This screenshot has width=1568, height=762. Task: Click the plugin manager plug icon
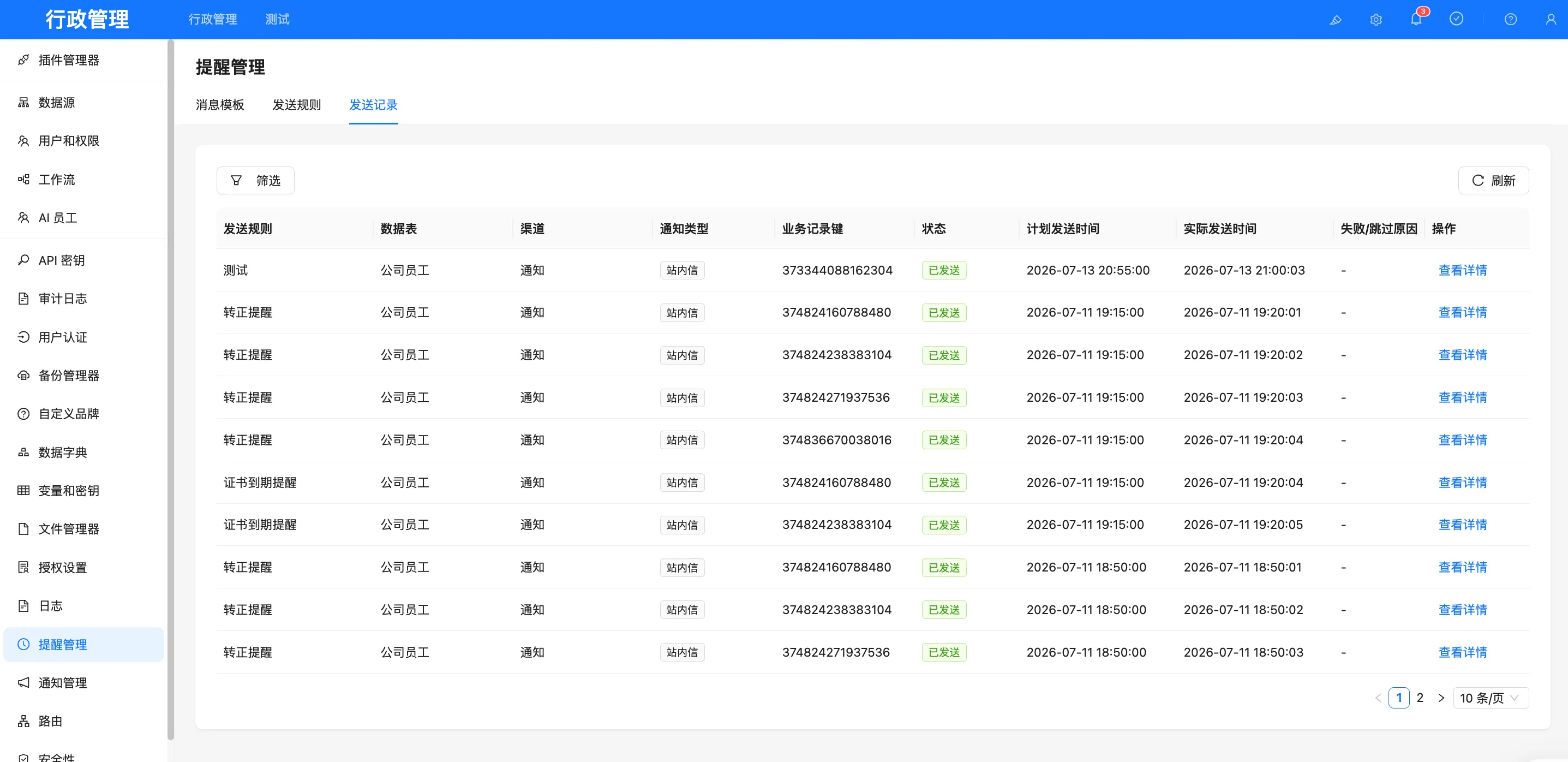pyautogui.click(x=23, y=59)
